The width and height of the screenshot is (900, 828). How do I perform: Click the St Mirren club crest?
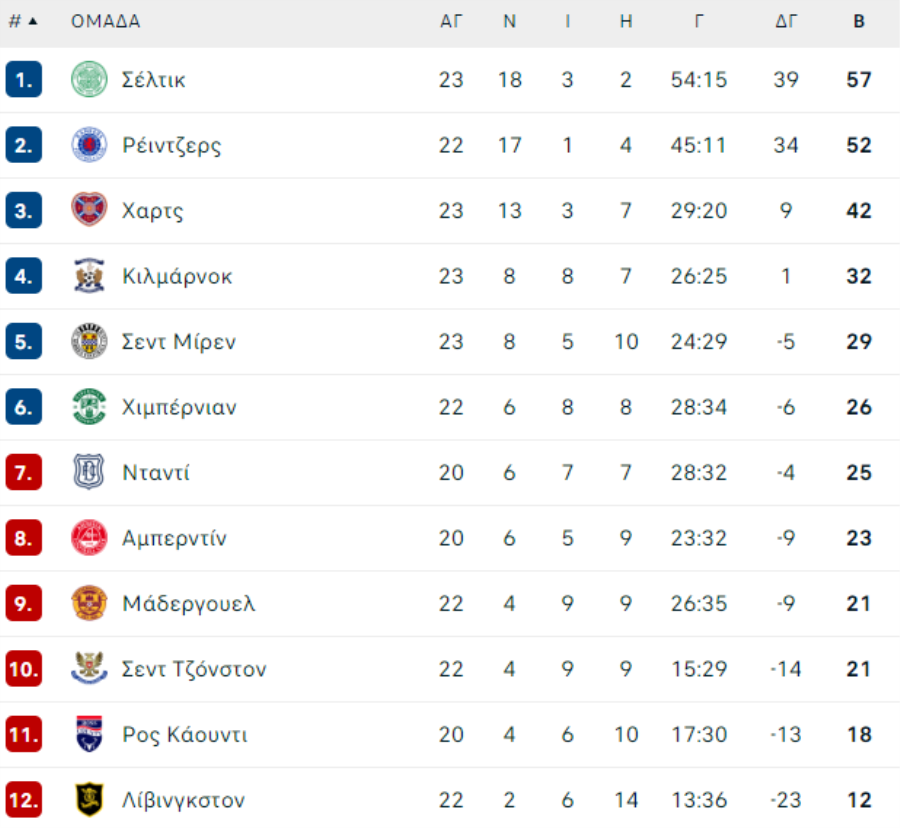pos(89,341)
